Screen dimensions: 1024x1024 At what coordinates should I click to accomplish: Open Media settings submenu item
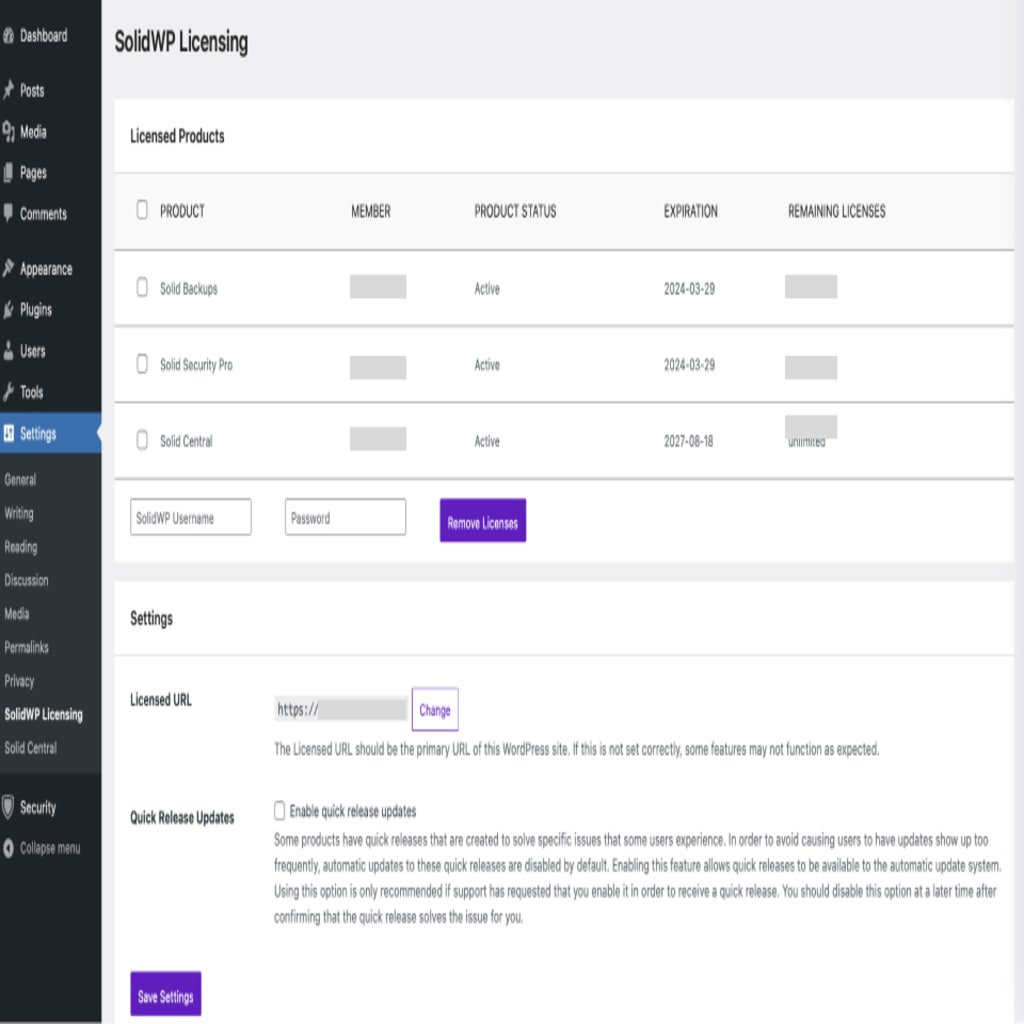pyautogui.click(x=16, y=614)
